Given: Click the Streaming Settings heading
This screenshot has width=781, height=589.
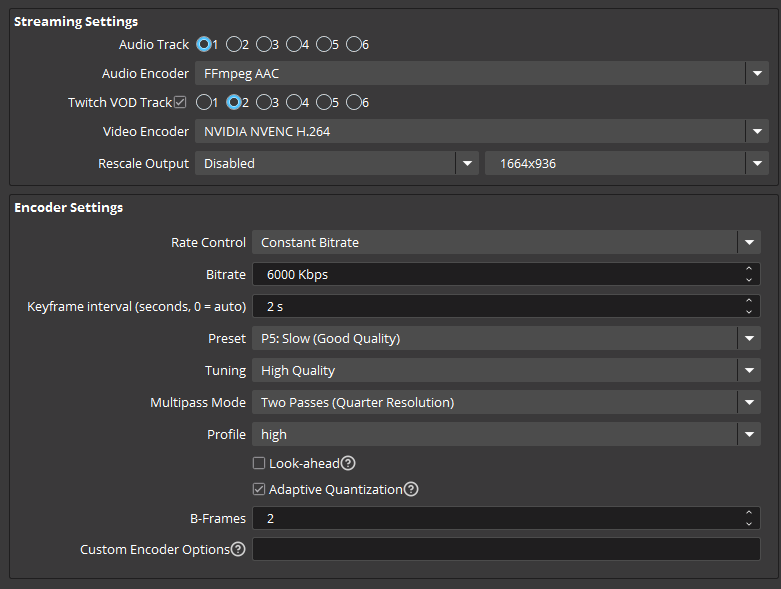Looking at the screenshot, I should (x=76, y=21).
